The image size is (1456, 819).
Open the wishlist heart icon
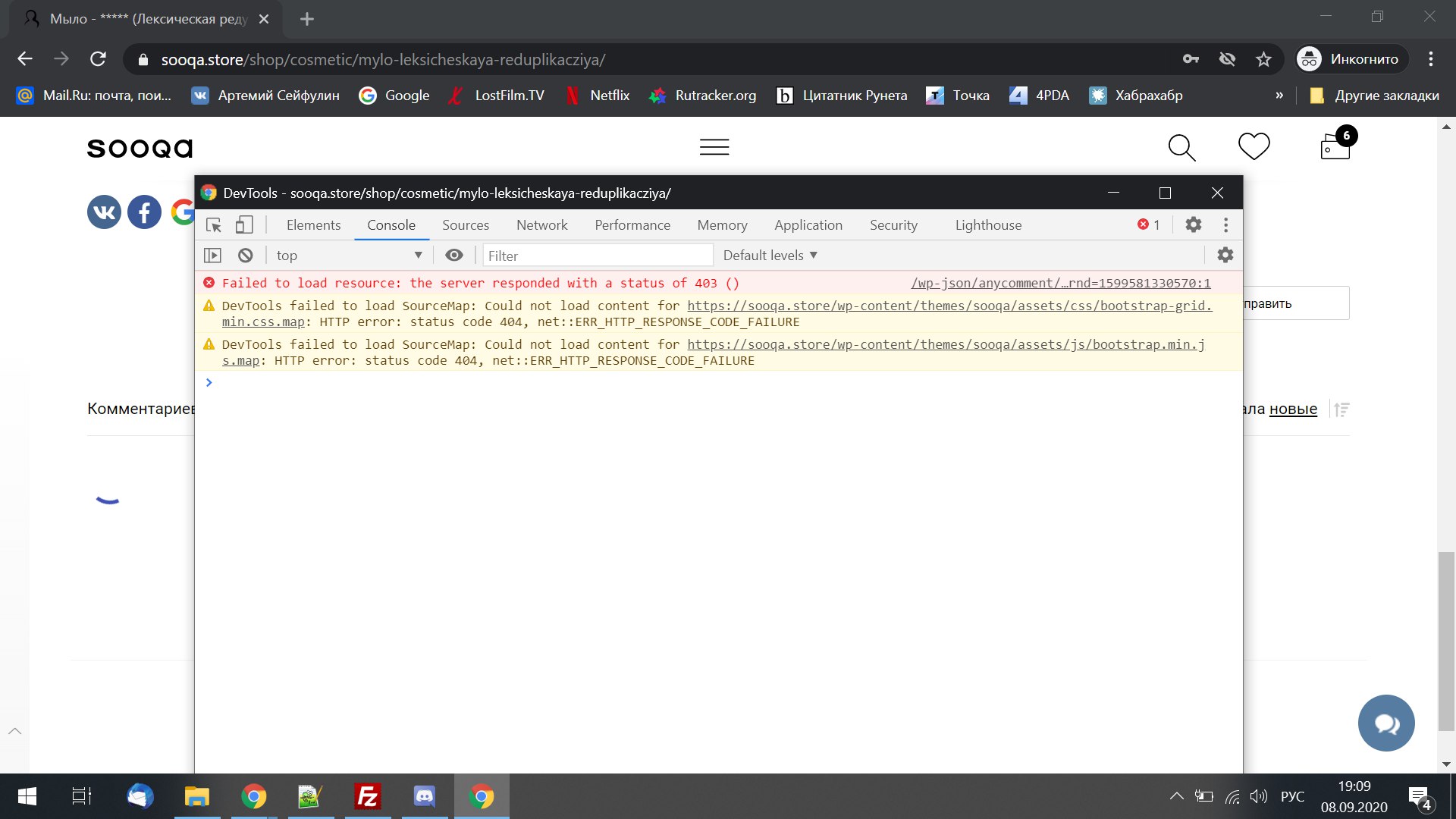tap(1254, 146)
